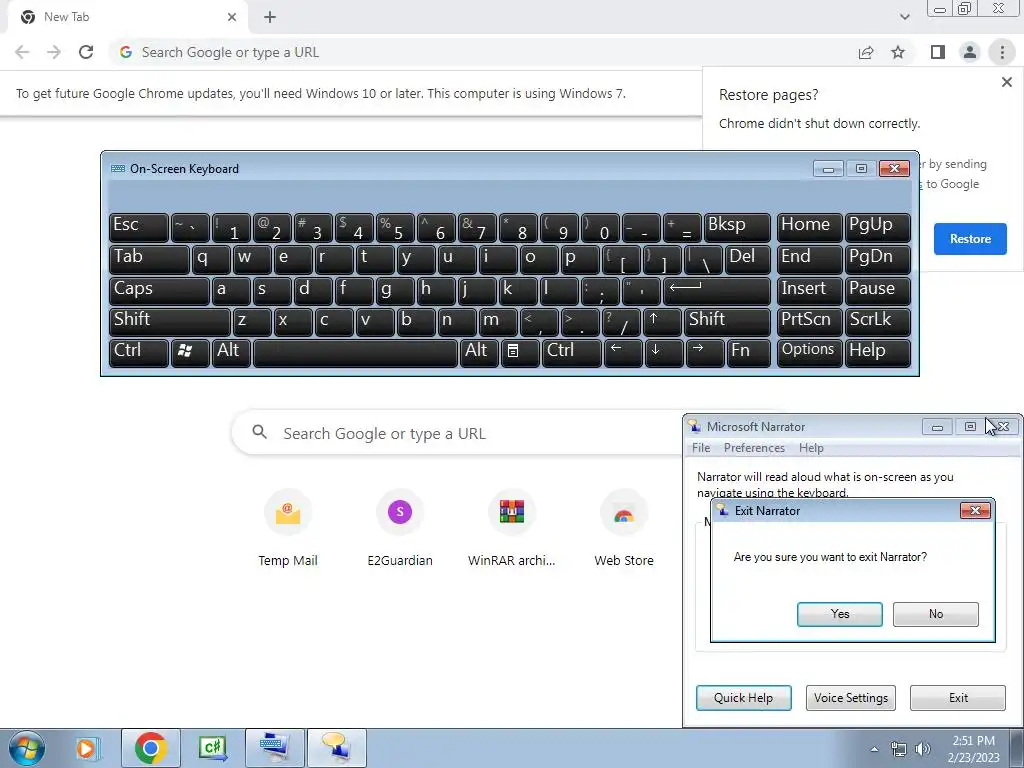The image size is (1024, 768).
Task: Open the Web Store shortcut
Action: (624, 528)
